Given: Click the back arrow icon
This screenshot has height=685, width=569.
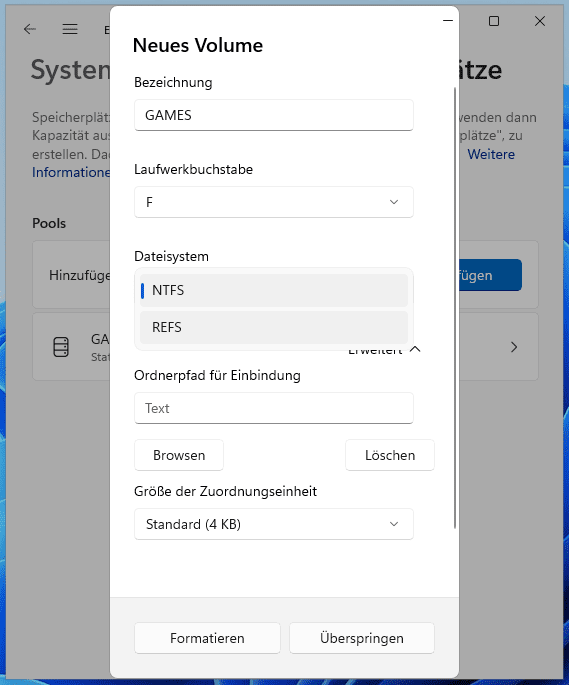Looking at the screenshot, I should pos(30,29).
